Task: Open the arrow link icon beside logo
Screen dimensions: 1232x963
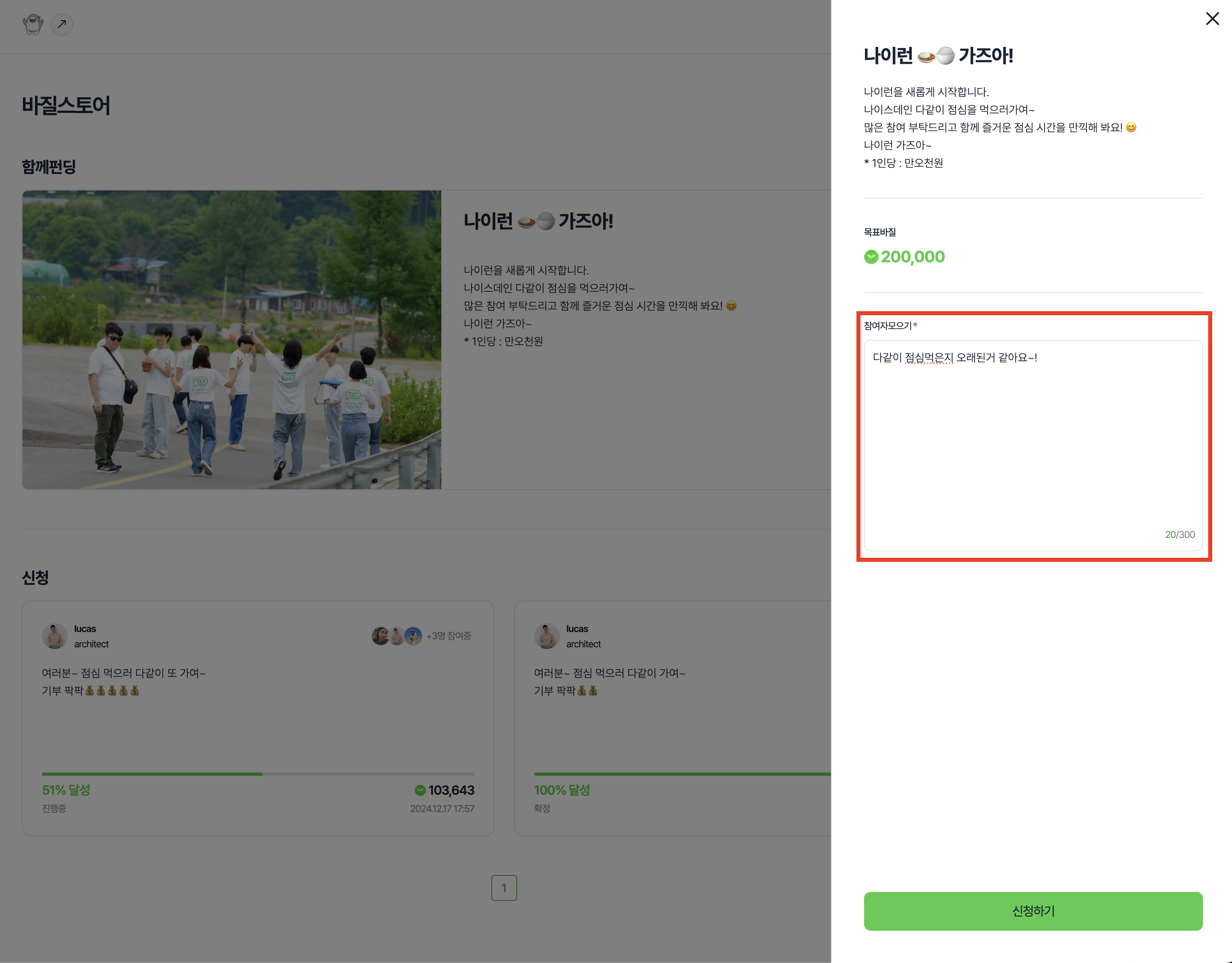Action: [x=62, y=24]
